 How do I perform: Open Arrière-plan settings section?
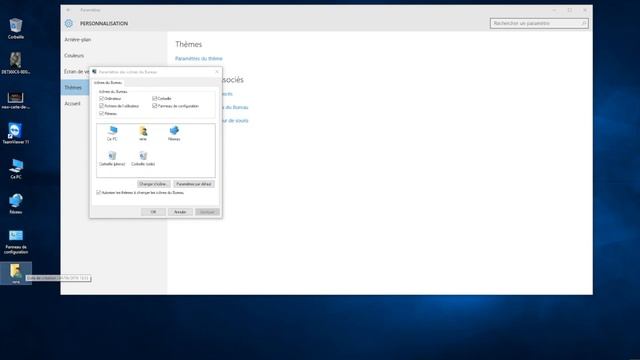(78, 40)
